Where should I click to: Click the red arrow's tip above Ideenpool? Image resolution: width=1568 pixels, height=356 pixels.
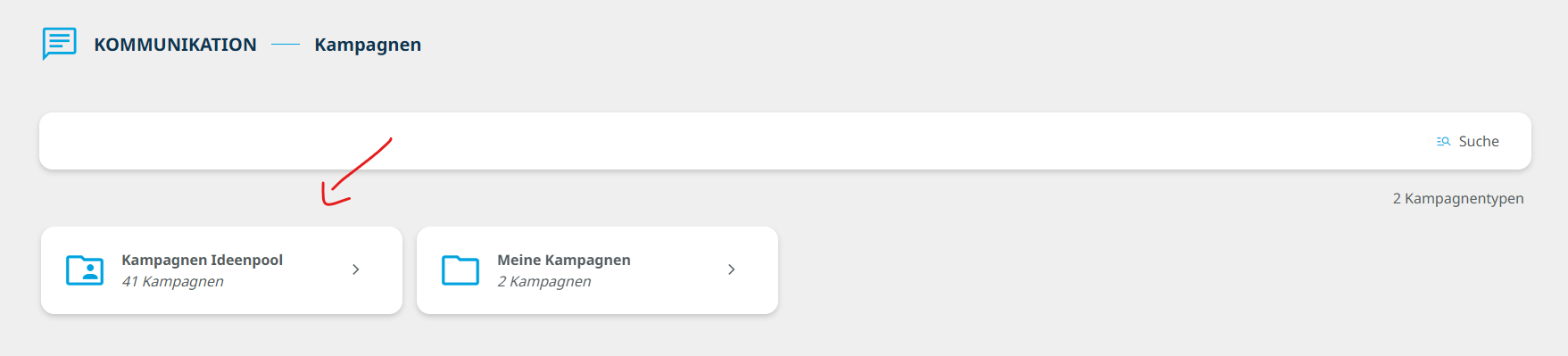click(328, 200)
